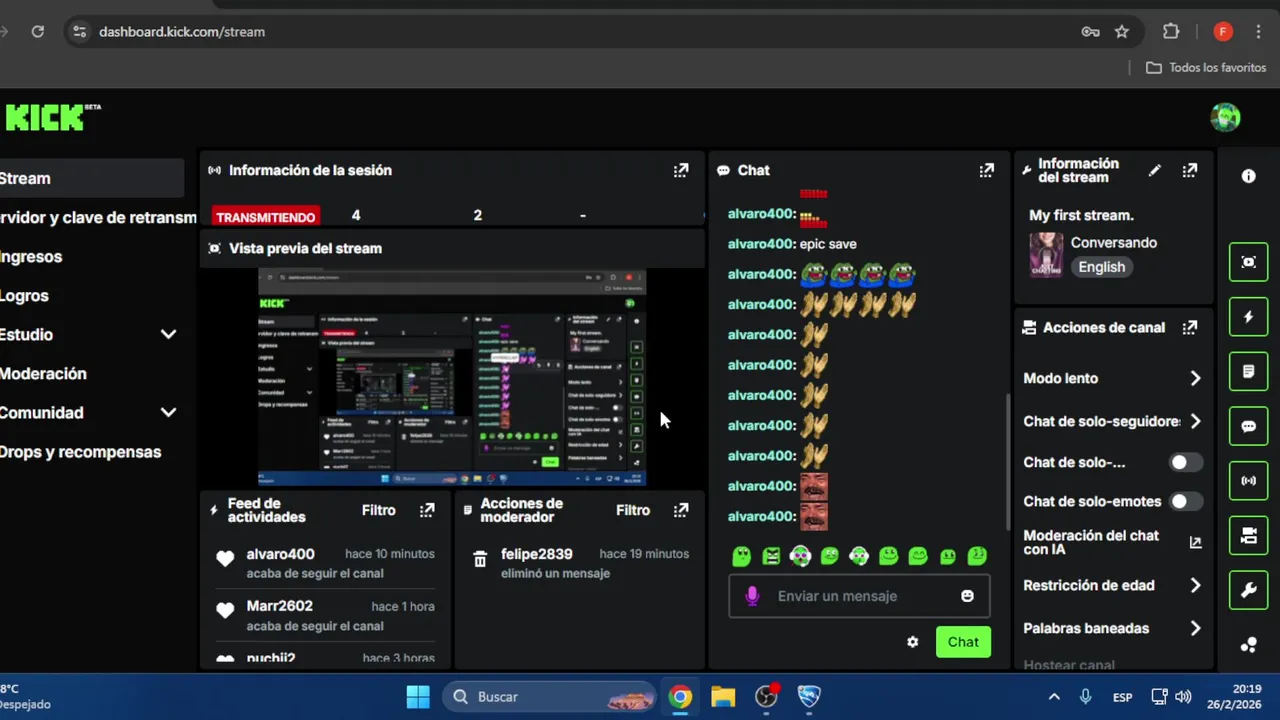Edit stream info with the pencil icon
Image resolution: width=1280 pixels, height=720 pixels.
(1155, 170)
